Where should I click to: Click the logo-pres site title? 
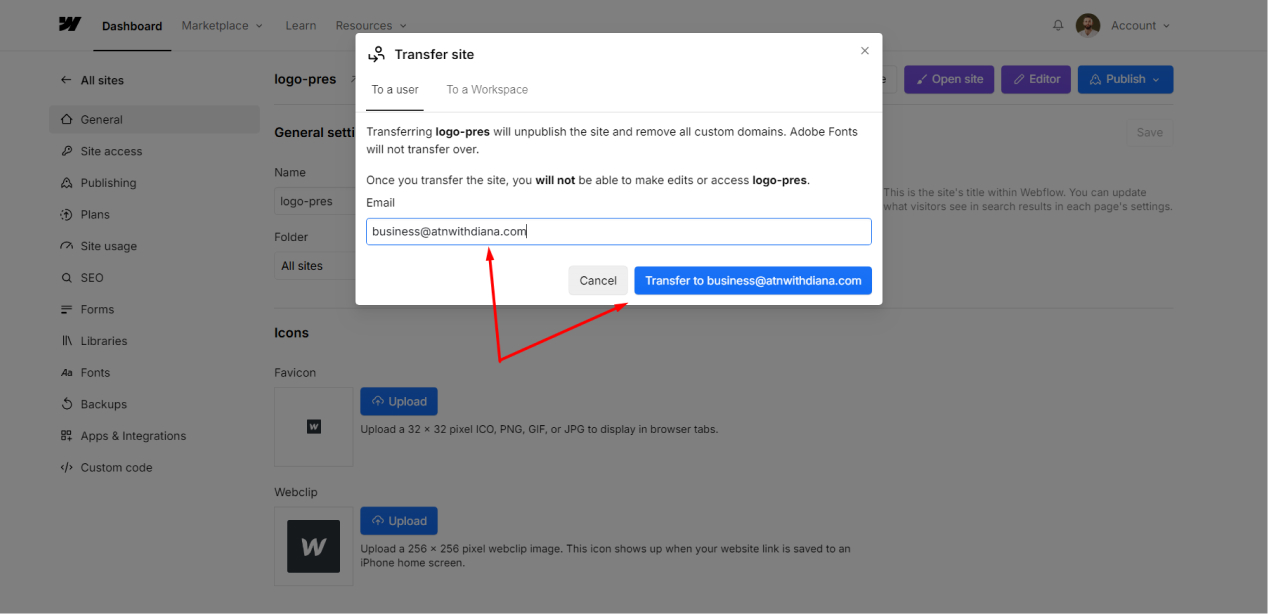(305, 79)
